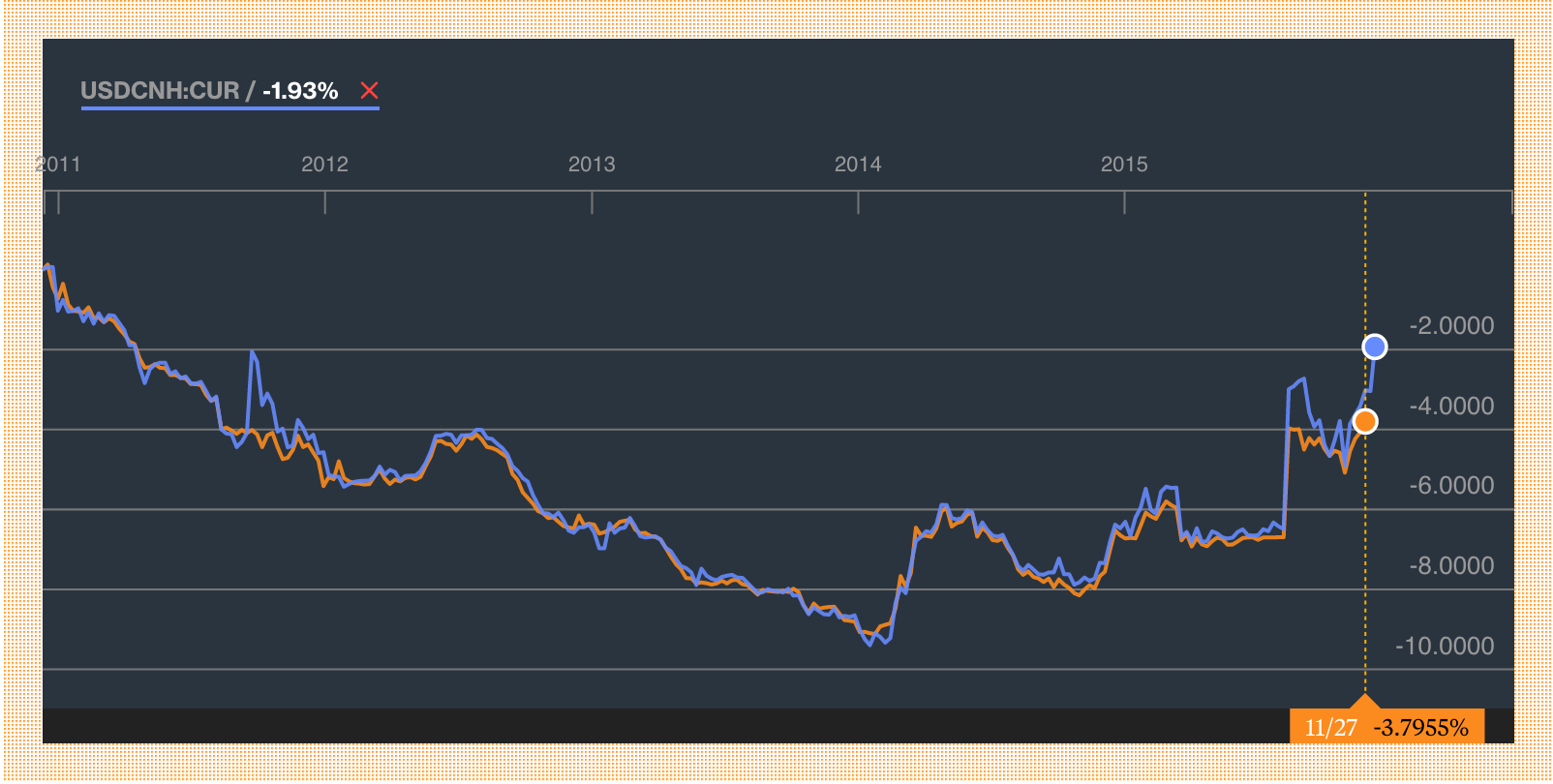Click the orange triangle pointer above tooltip

(1365, 701)
